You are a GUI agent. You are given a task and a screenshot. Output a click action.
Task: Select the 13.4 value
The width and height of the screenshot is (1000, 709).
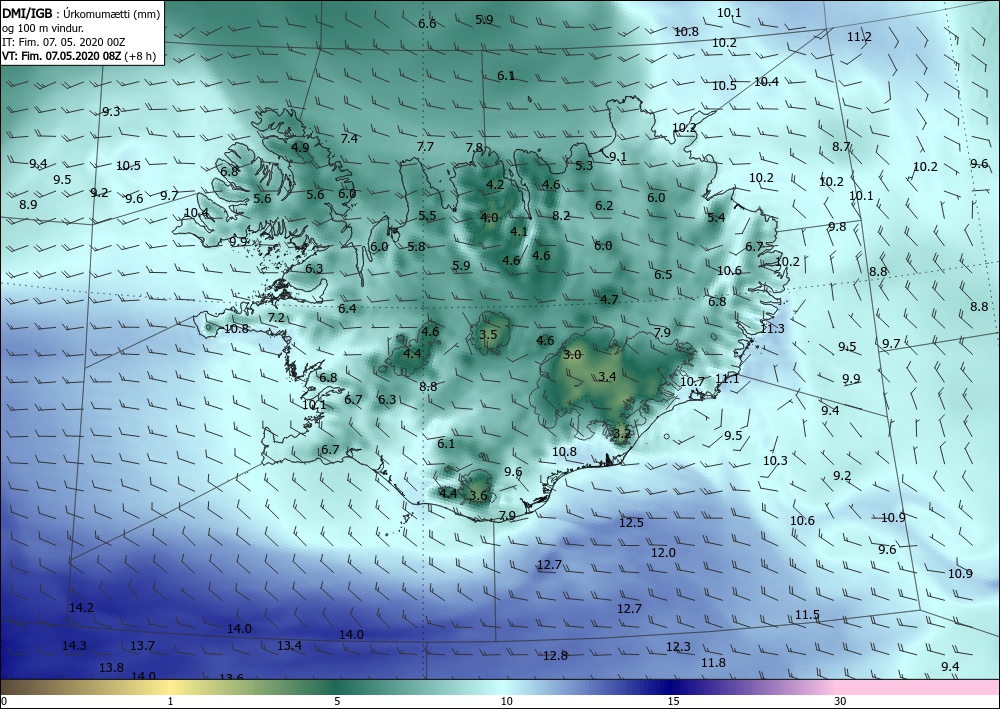[289, 646]
